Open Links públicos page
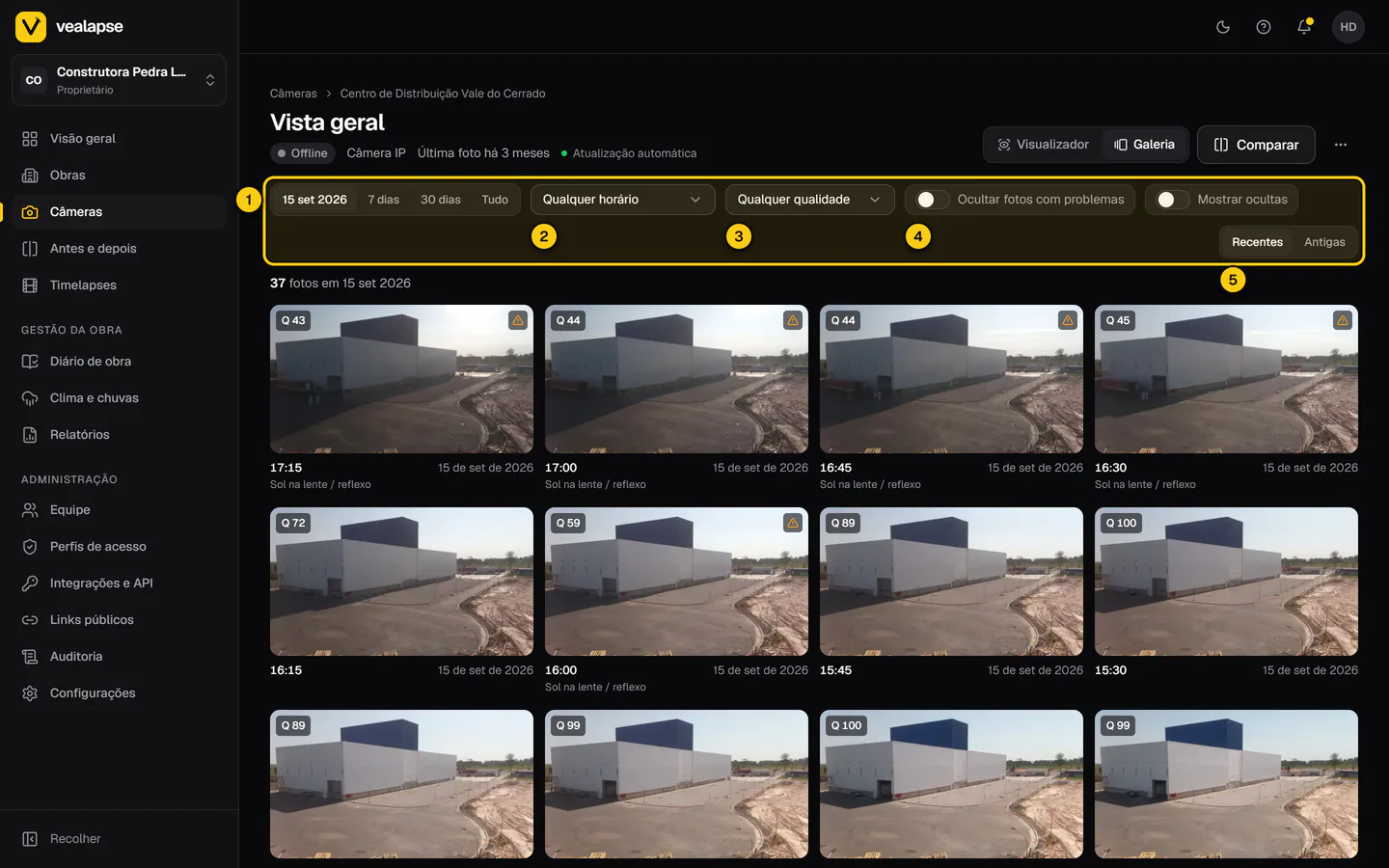Image resolution: width=1389 pixels, height=868 pixels. click(119, 620)
